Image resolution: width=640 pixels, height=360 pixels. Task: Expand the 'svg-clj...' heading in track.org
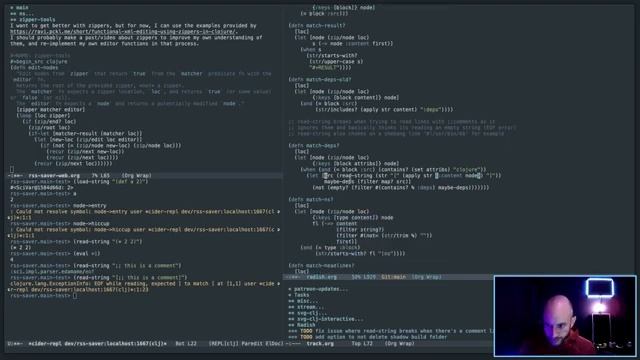308,313
